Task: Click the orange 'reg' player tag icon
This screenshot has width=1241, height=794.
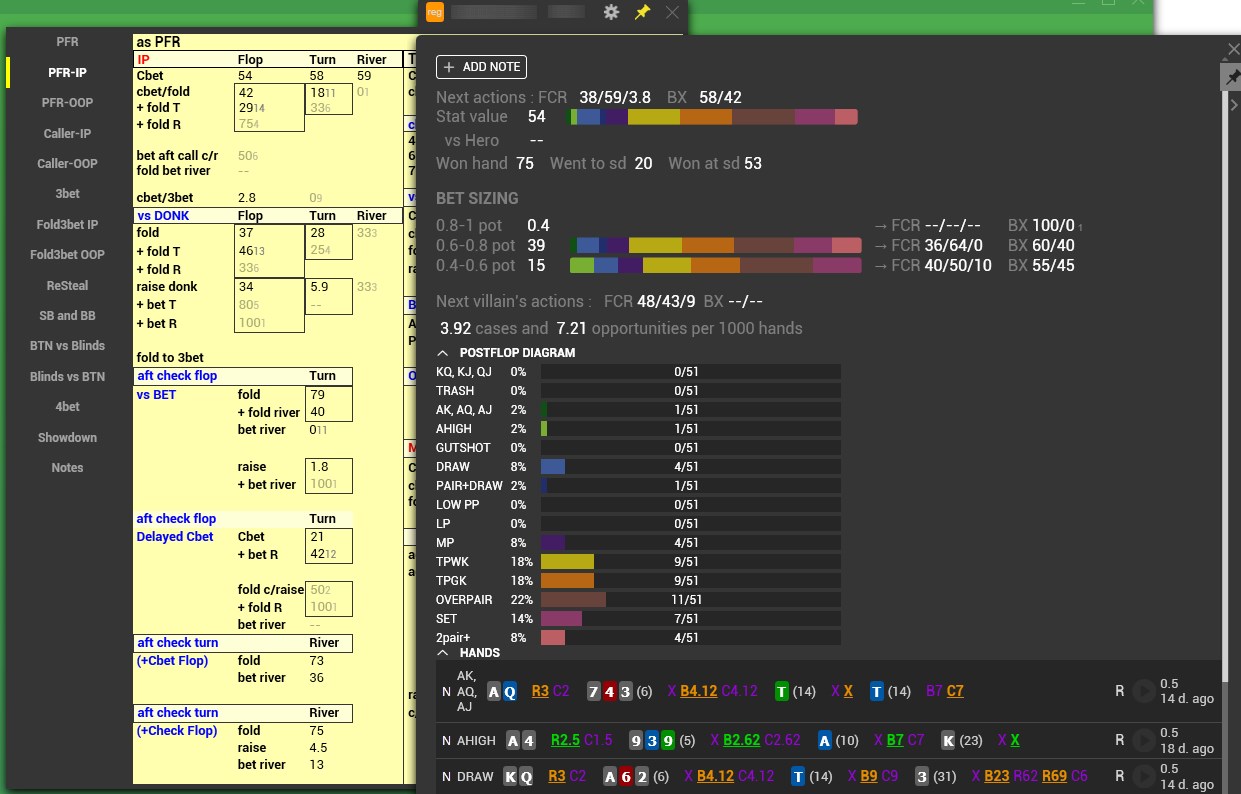Action: 434,12
